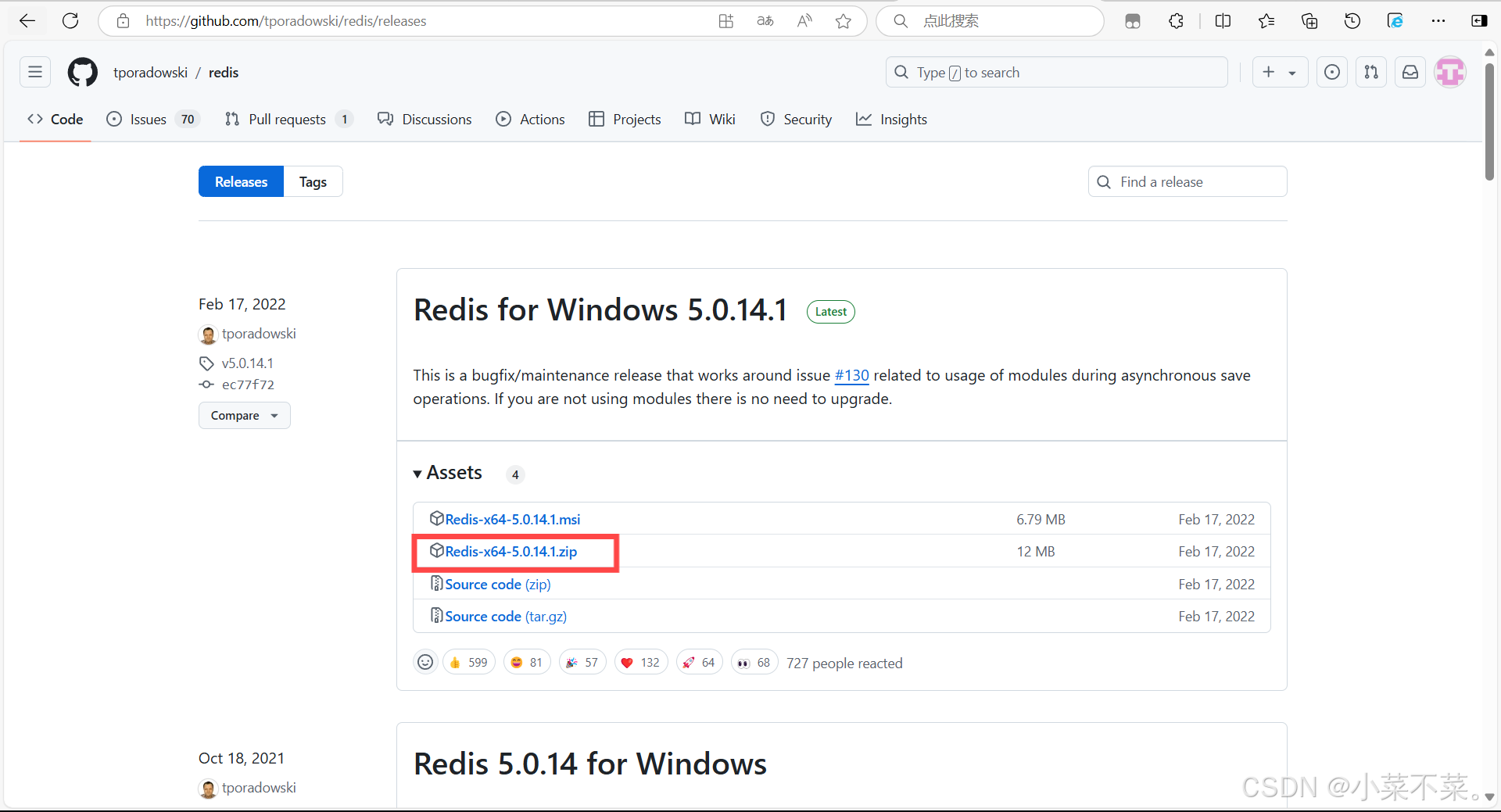
Task: Click the page vertical scrollbar thumb
Action: click(x=1489, y=121)
